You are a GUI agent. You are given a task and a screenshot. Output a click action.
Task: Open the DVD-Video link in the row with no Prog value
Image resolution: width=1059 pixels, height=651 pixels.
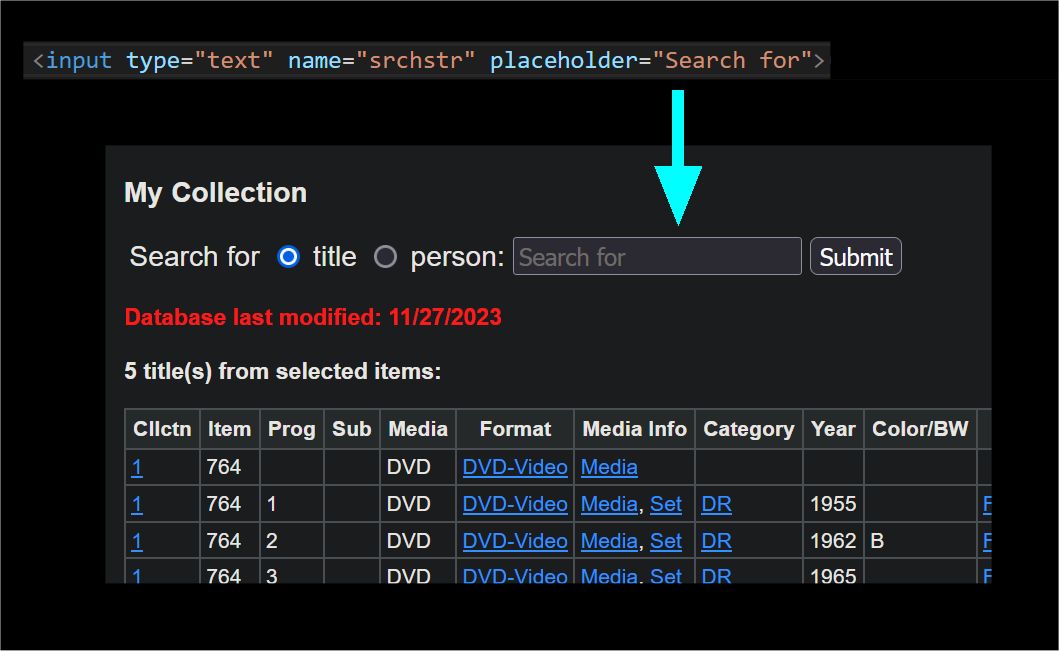tap(515, 467)
